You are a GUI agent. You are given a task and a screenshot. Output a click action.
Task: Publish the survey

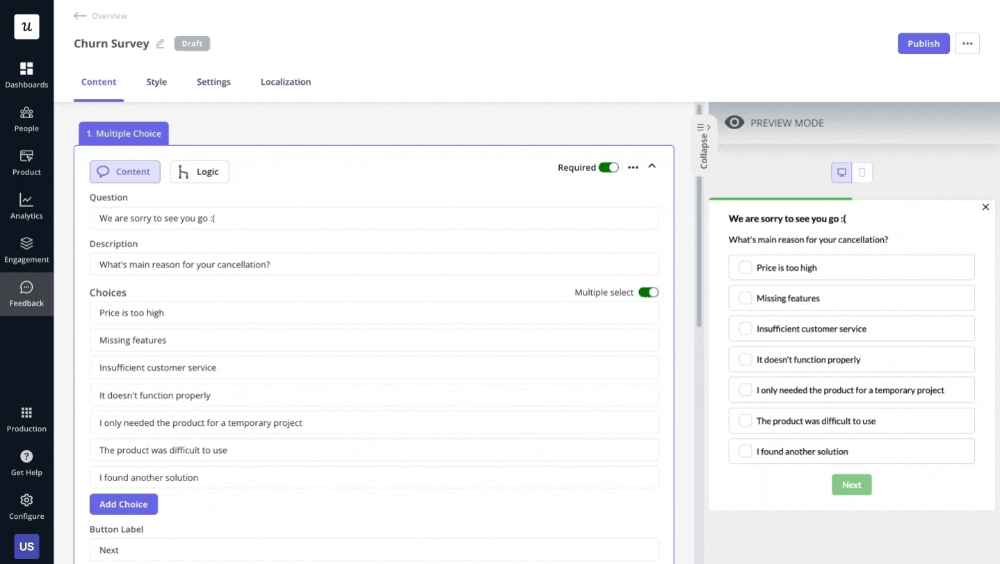pos(923,43)
